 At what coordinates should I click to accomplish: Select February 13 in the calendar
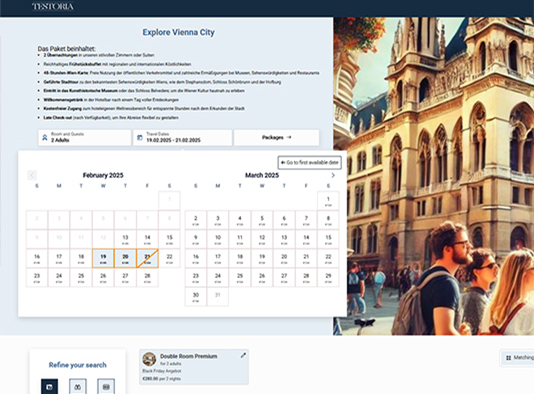(x=125, y=239)
